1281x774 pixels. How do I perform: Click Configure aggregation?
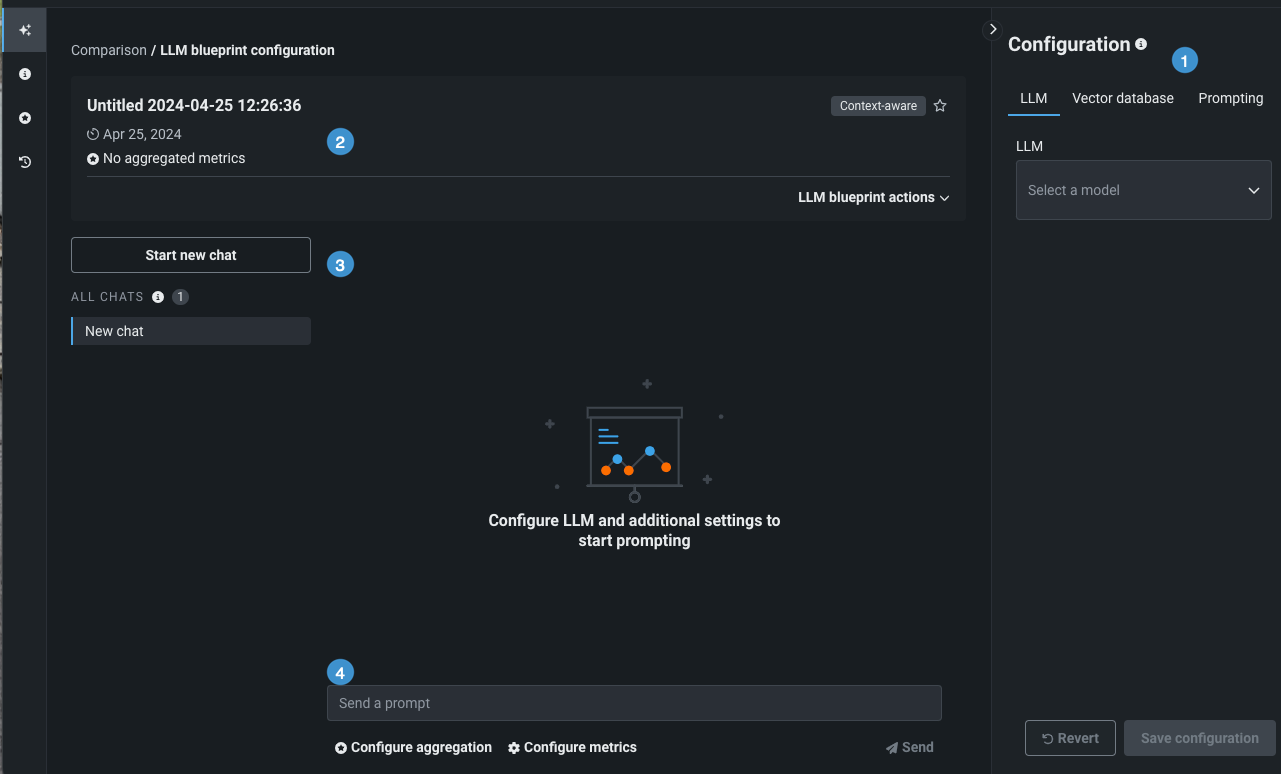click(x=413, y=747)
